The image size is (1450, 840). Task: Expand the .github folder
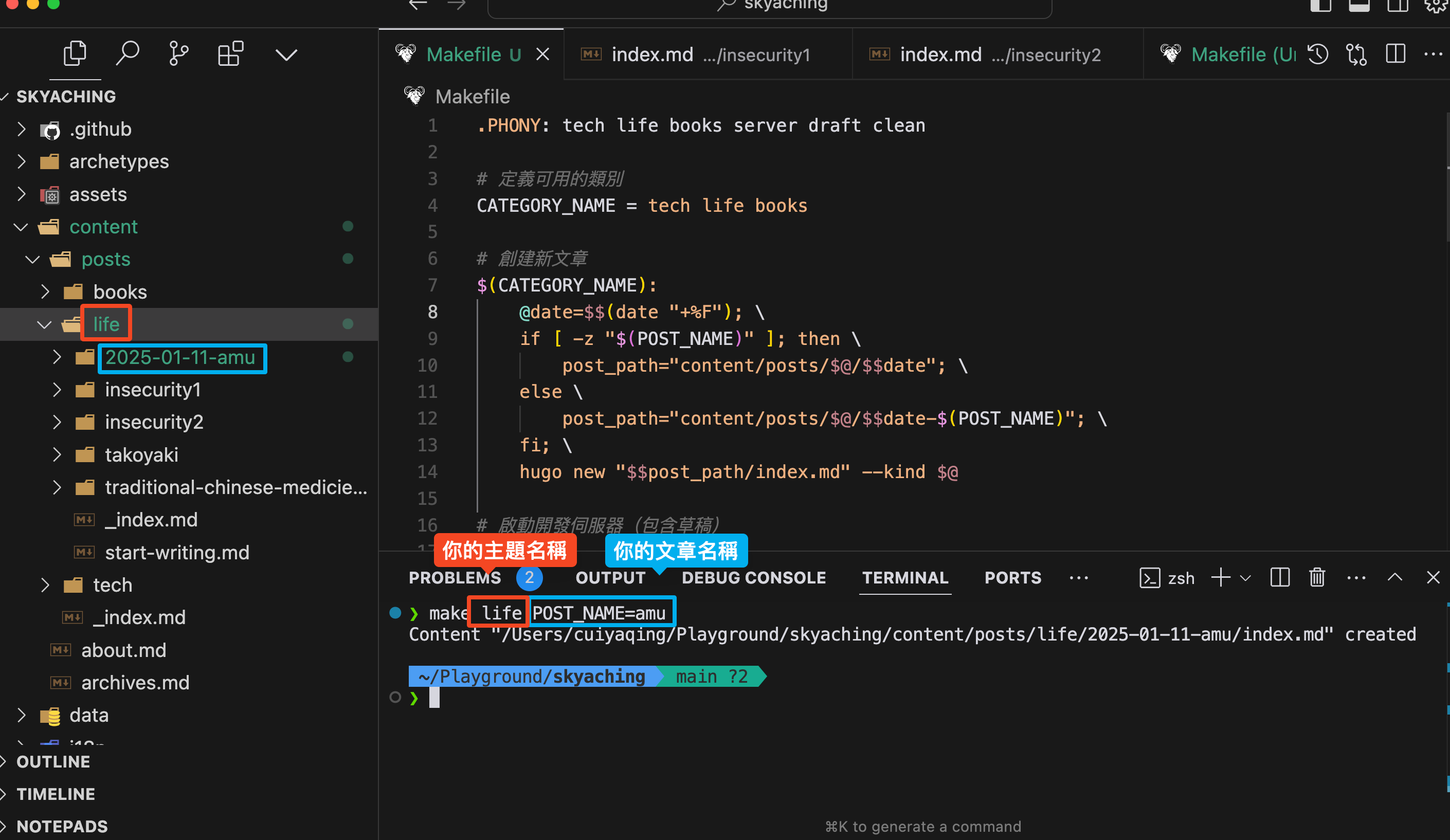tap(189, 130)
